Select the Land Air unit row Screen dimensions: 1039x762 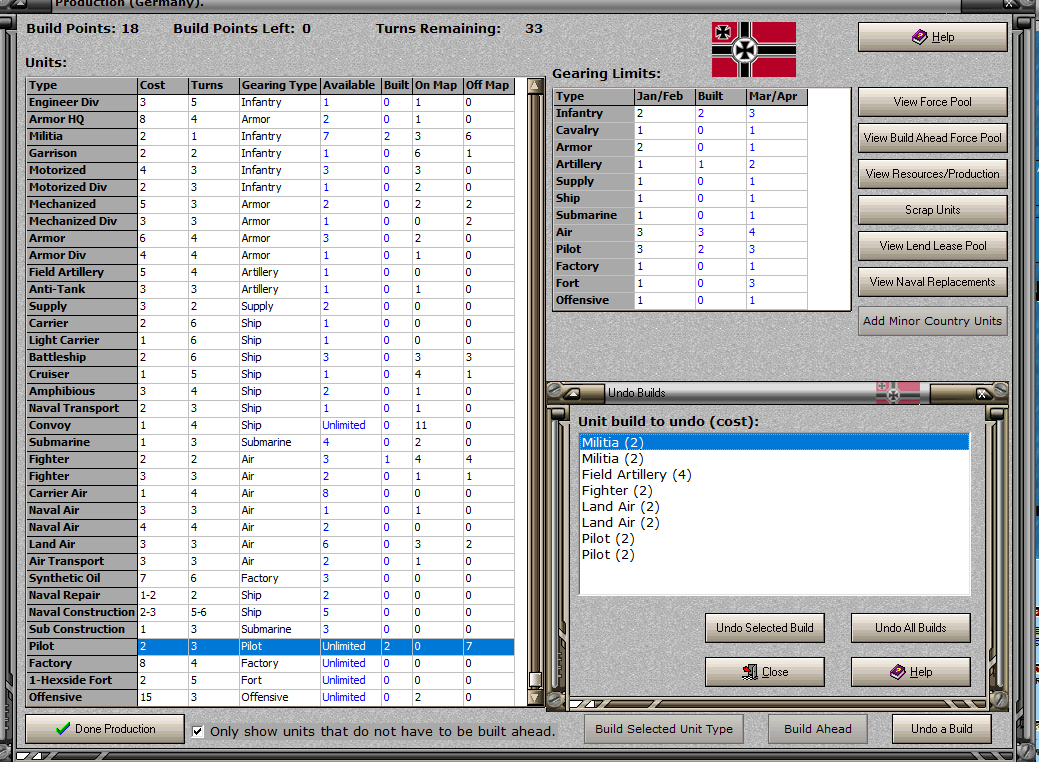click(270, 545)
